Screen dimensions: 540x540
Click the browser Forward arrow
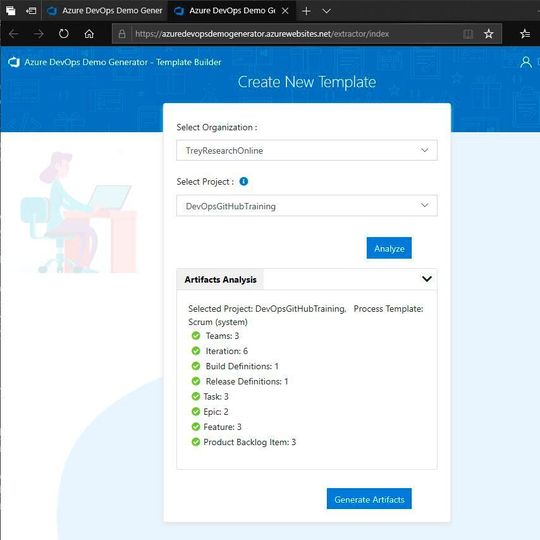tap(39, 34)
